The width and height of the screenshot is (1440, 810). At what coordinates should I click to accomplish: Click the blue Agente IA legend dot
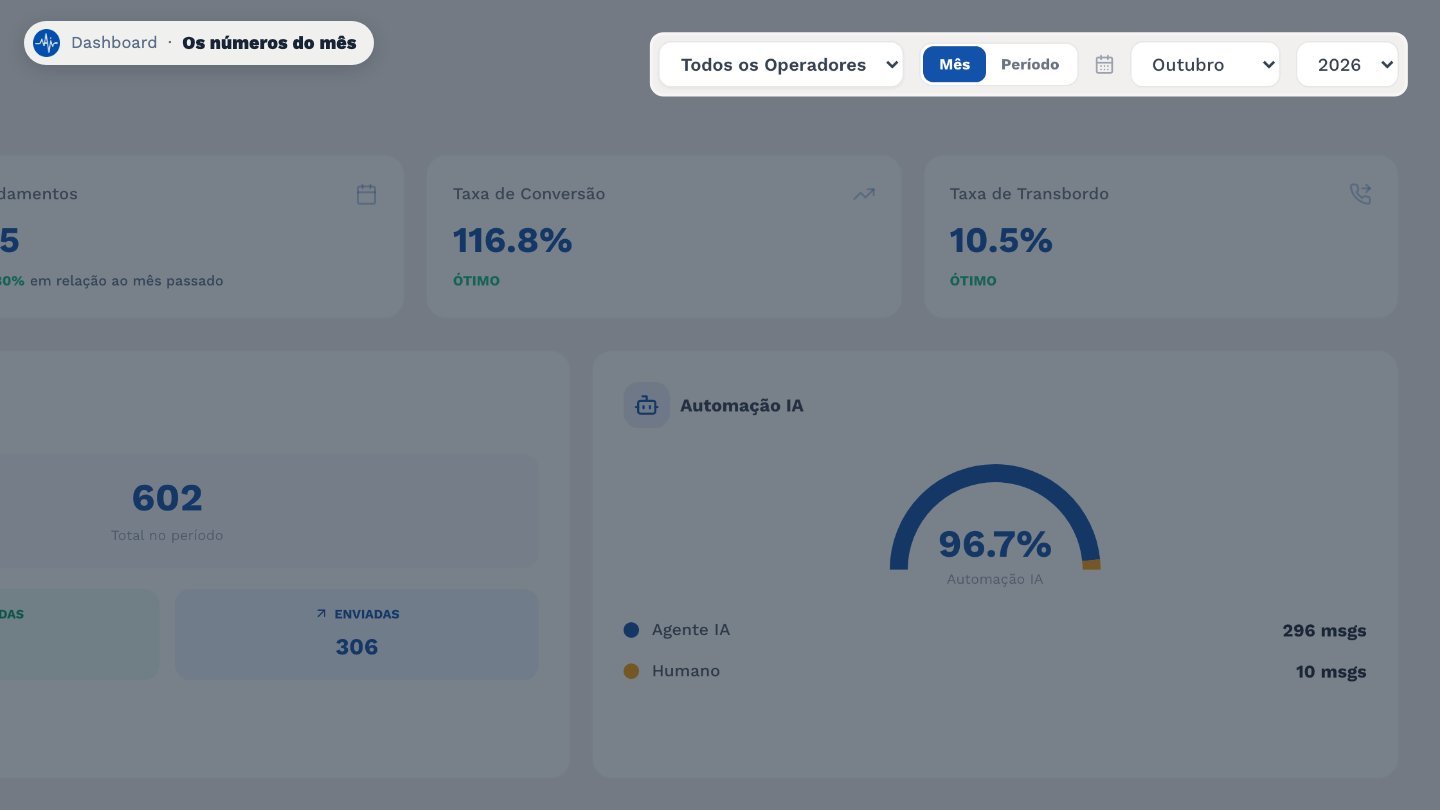point(631,631)
